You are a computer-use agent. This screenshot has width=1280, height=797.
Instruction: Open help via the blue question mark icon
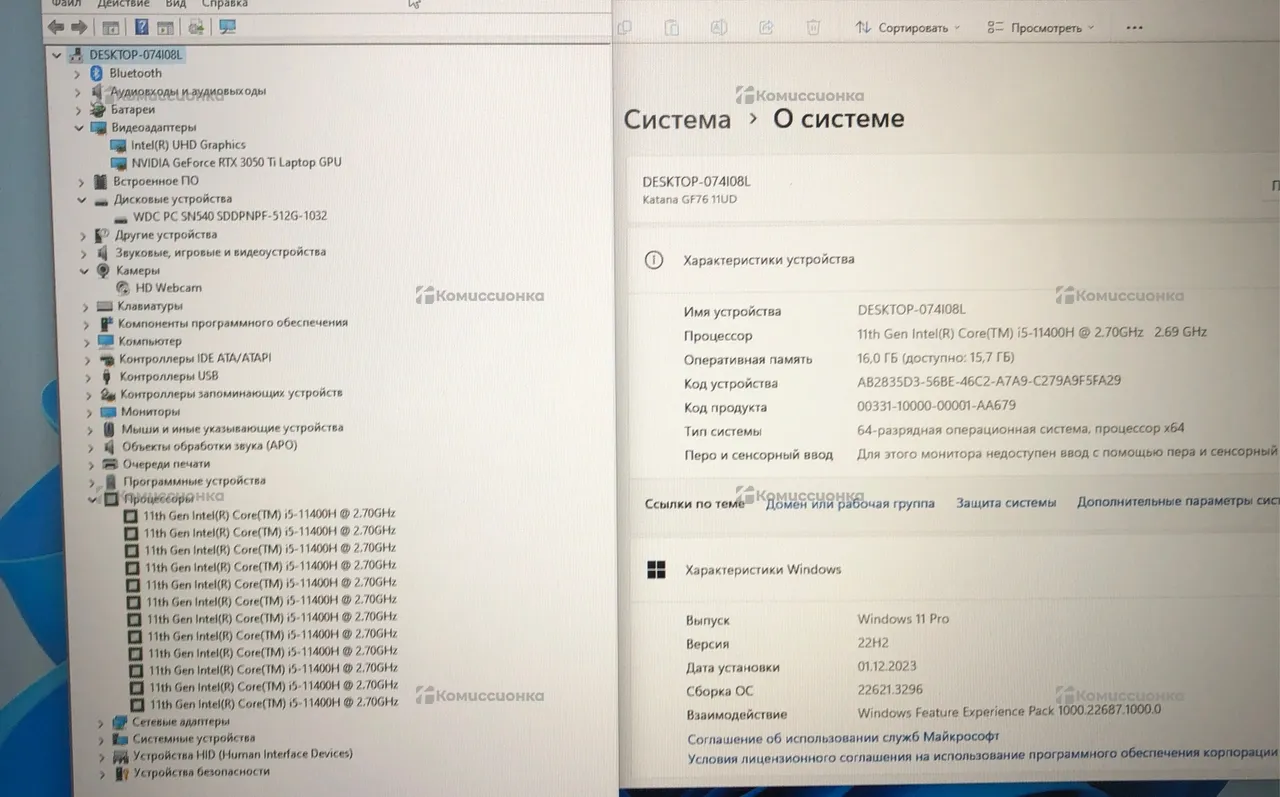click(x=143, y=27)
